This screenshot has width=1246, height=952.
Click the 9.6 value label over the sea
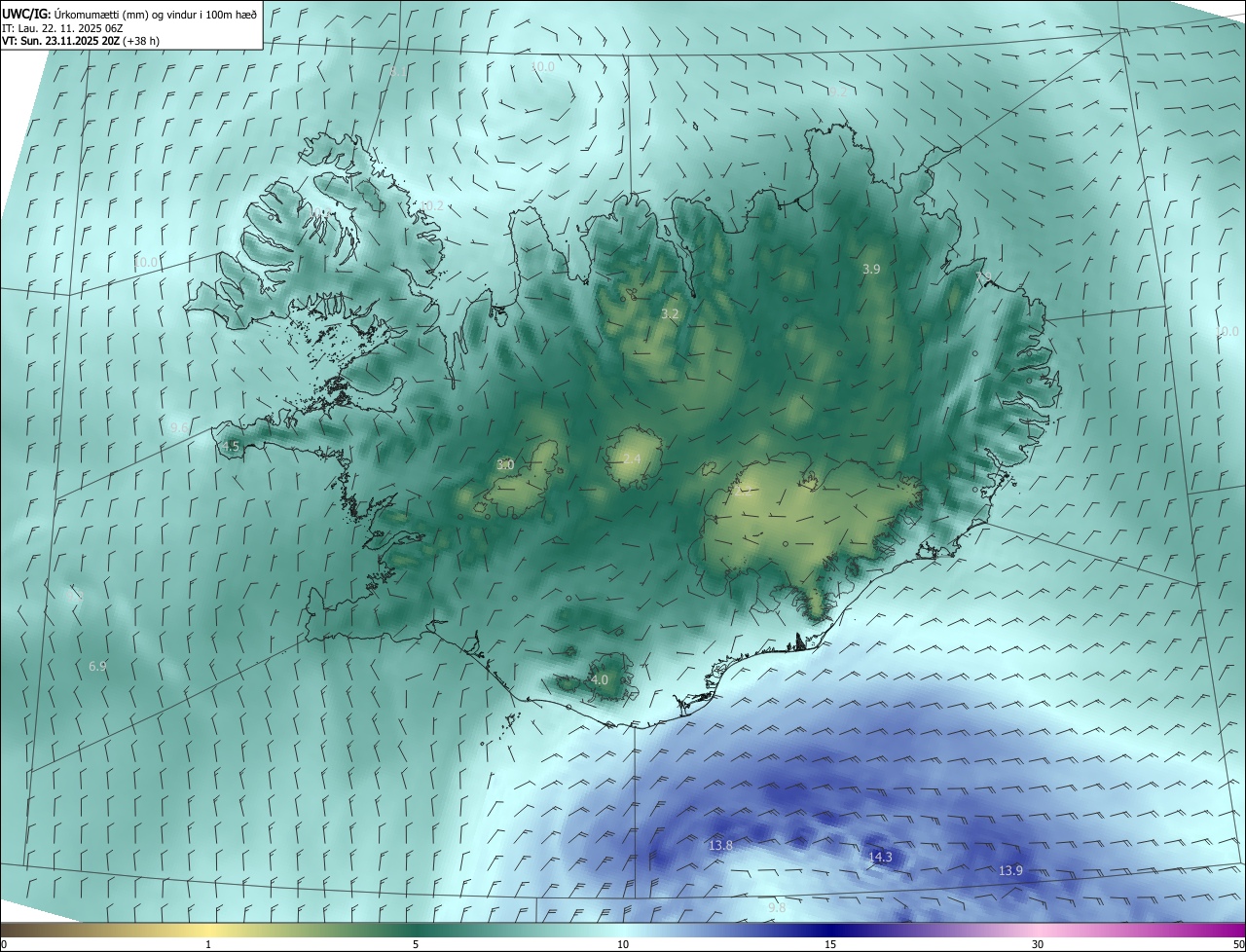pyautogui.click(x=179, y=427)
